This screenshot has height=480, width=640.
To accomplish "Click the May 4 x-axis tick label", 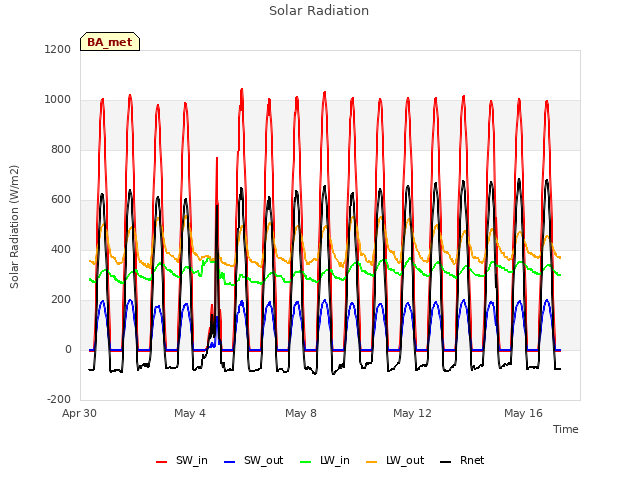I will pos(190,413).
